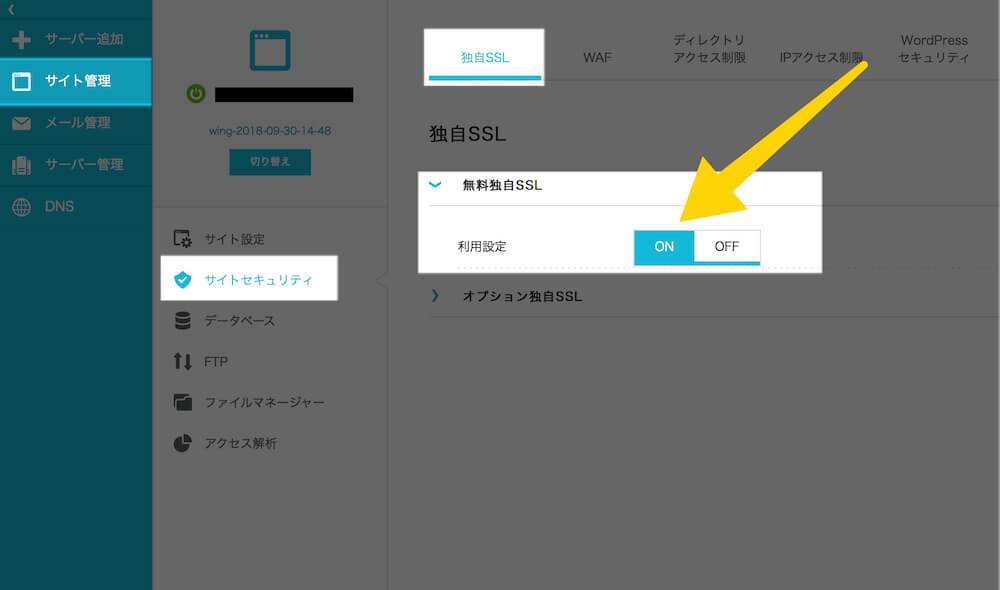Click the blacked-out domain name field
The height and width of the screenshot is (590, 1000).
pos(284,94)
